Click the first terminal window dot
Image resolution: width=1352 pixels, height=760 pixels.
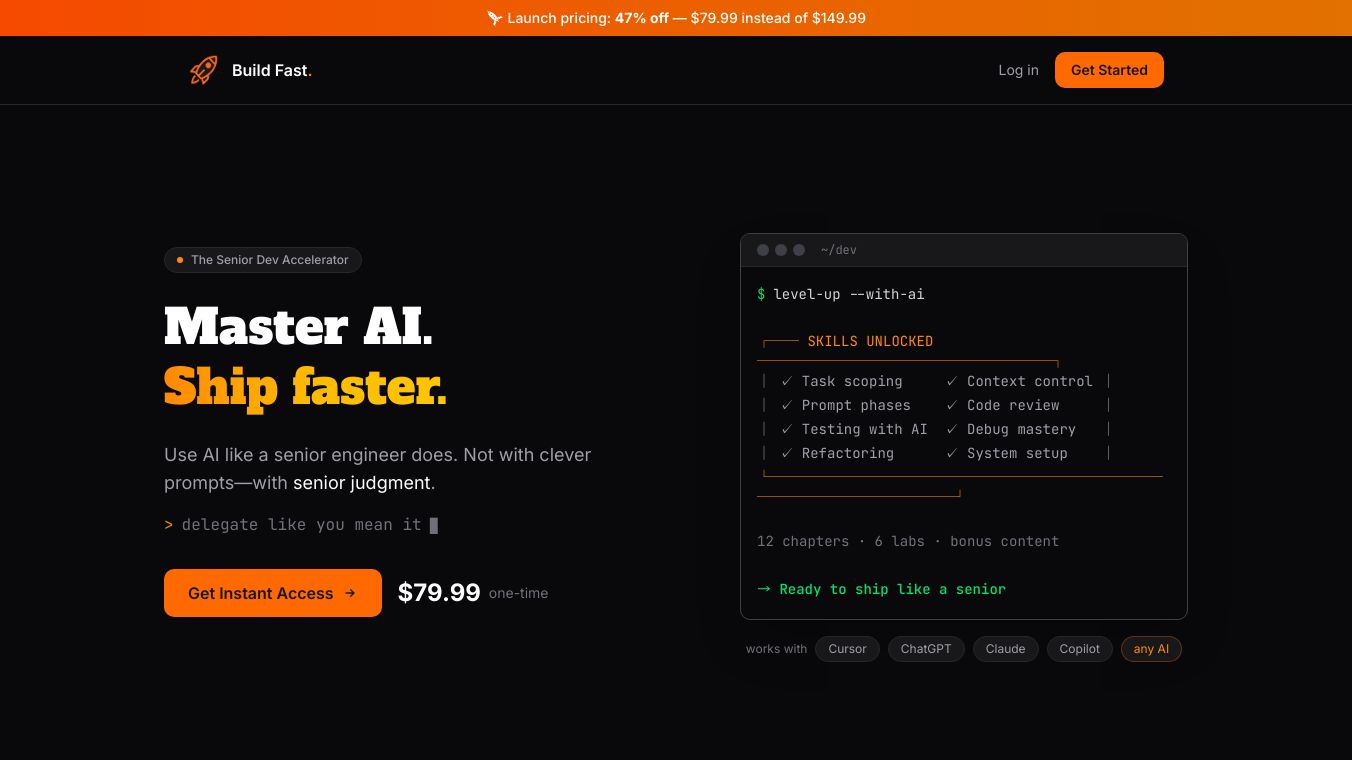coord(763,250)
